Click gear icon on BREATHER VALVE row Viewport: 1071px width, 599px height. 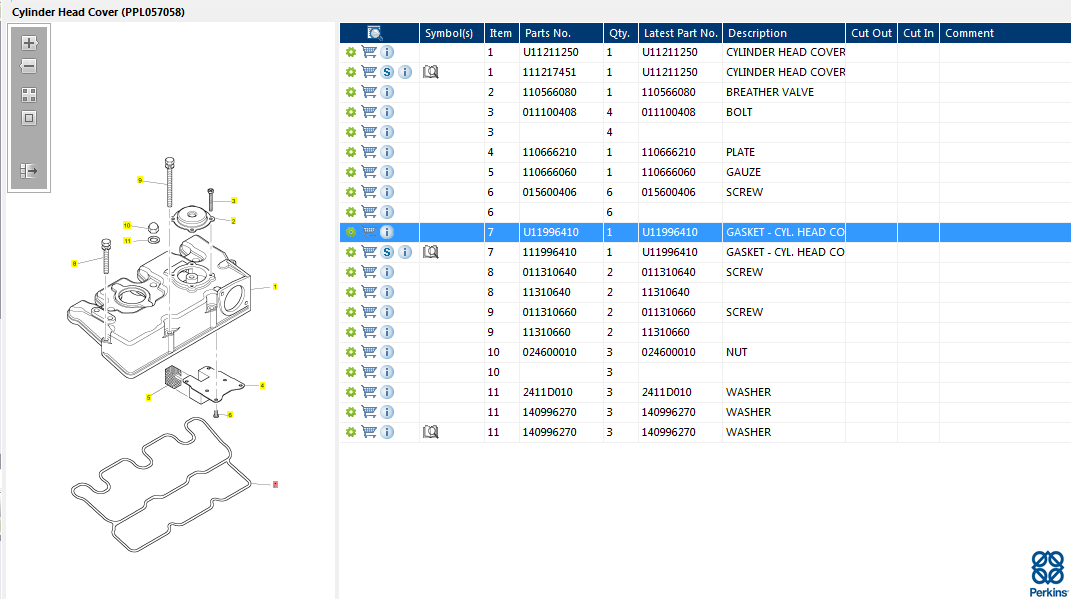click(351, 92)
